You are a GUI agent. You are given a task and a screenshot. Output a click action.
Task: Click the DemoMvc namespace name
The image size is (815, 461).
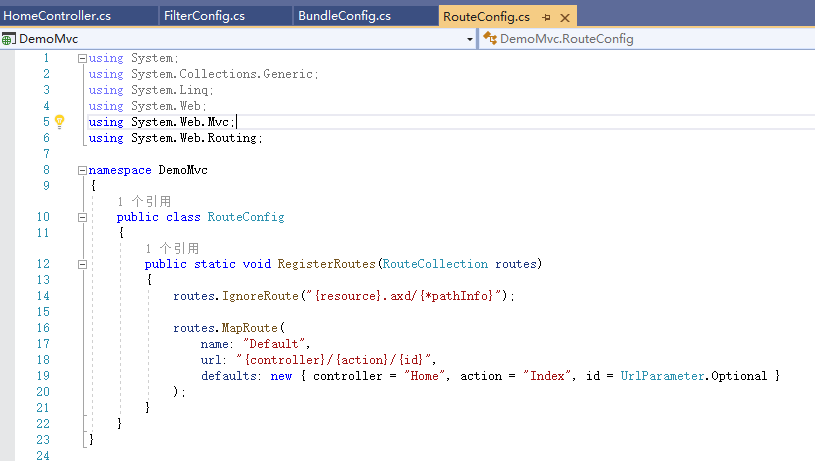pyautogui.click(x=183, y=170)
